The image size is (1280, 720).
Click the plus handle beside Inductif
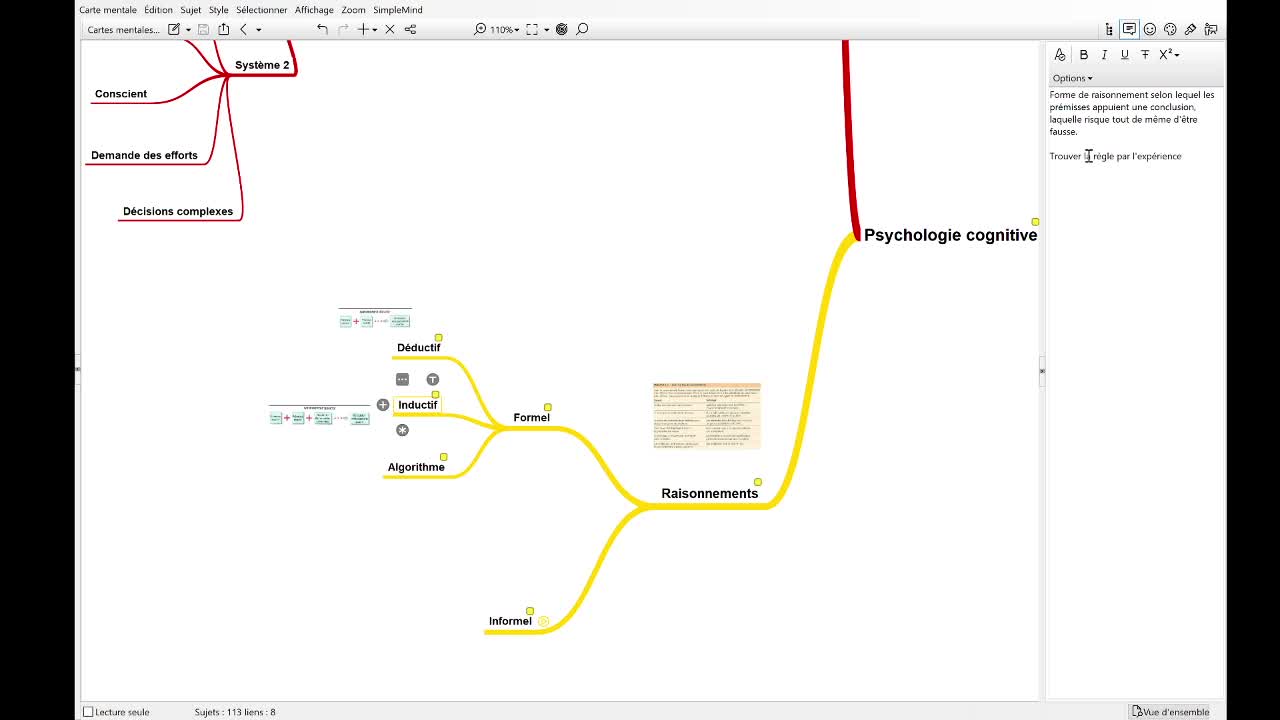383,405
